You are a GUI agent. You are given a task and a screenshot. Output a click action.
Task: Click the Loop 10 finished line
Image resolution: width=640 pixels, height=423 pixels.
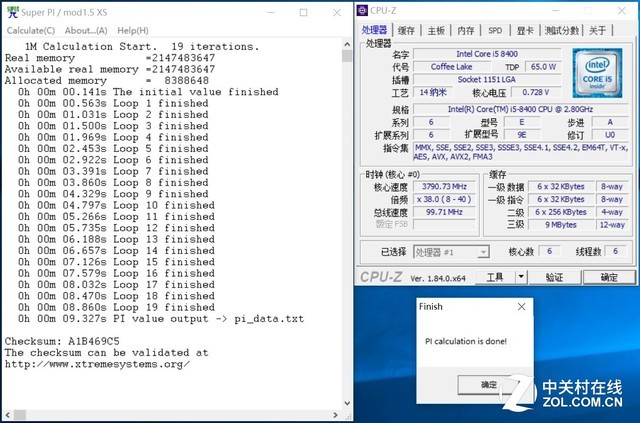116,205
